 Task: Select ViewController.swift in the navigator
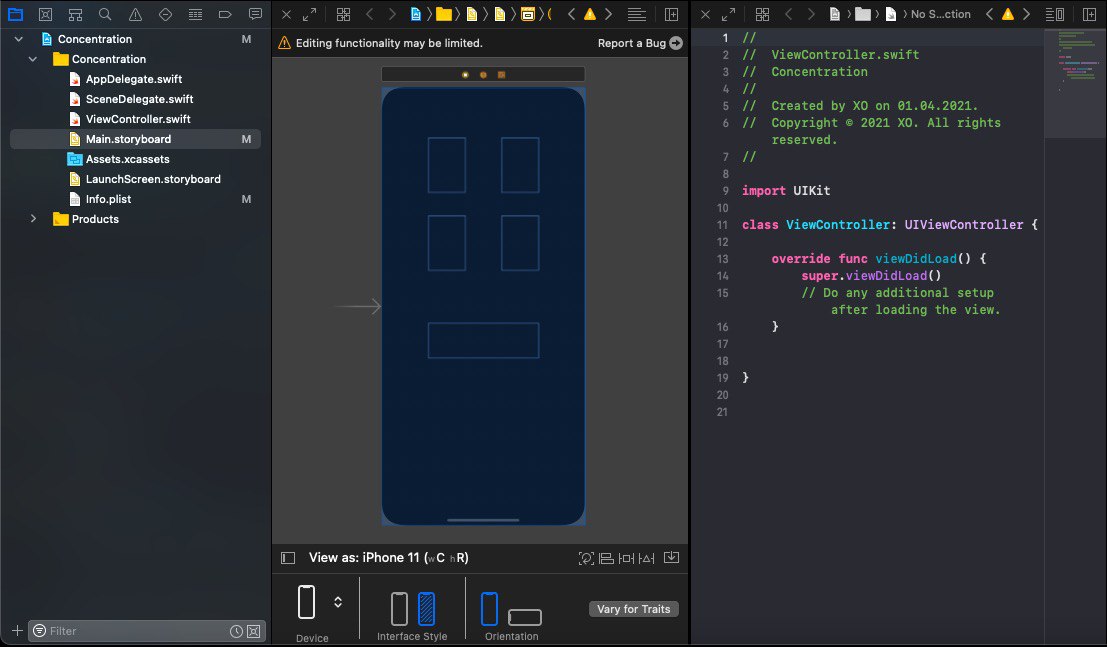click(x=138, y=119)
